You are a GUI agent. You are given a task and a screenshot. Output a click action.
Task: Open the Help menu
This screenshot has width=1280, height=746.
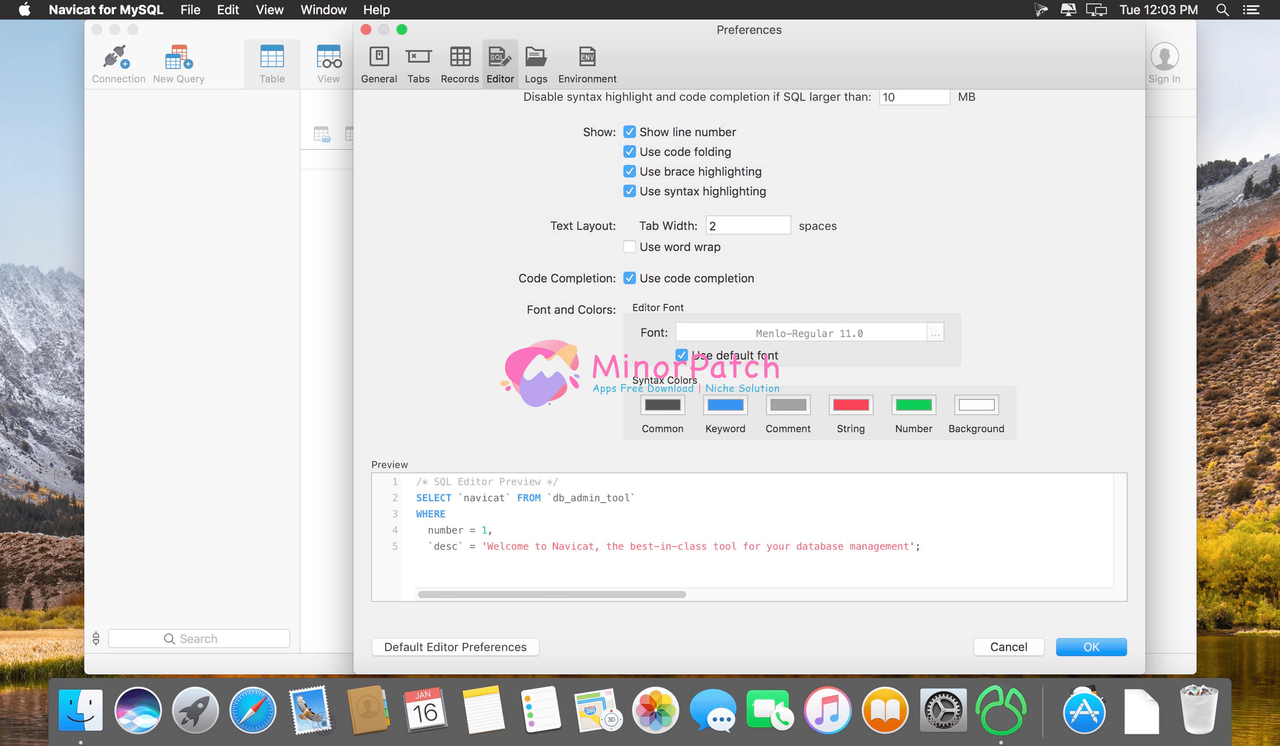pos(376,10)
